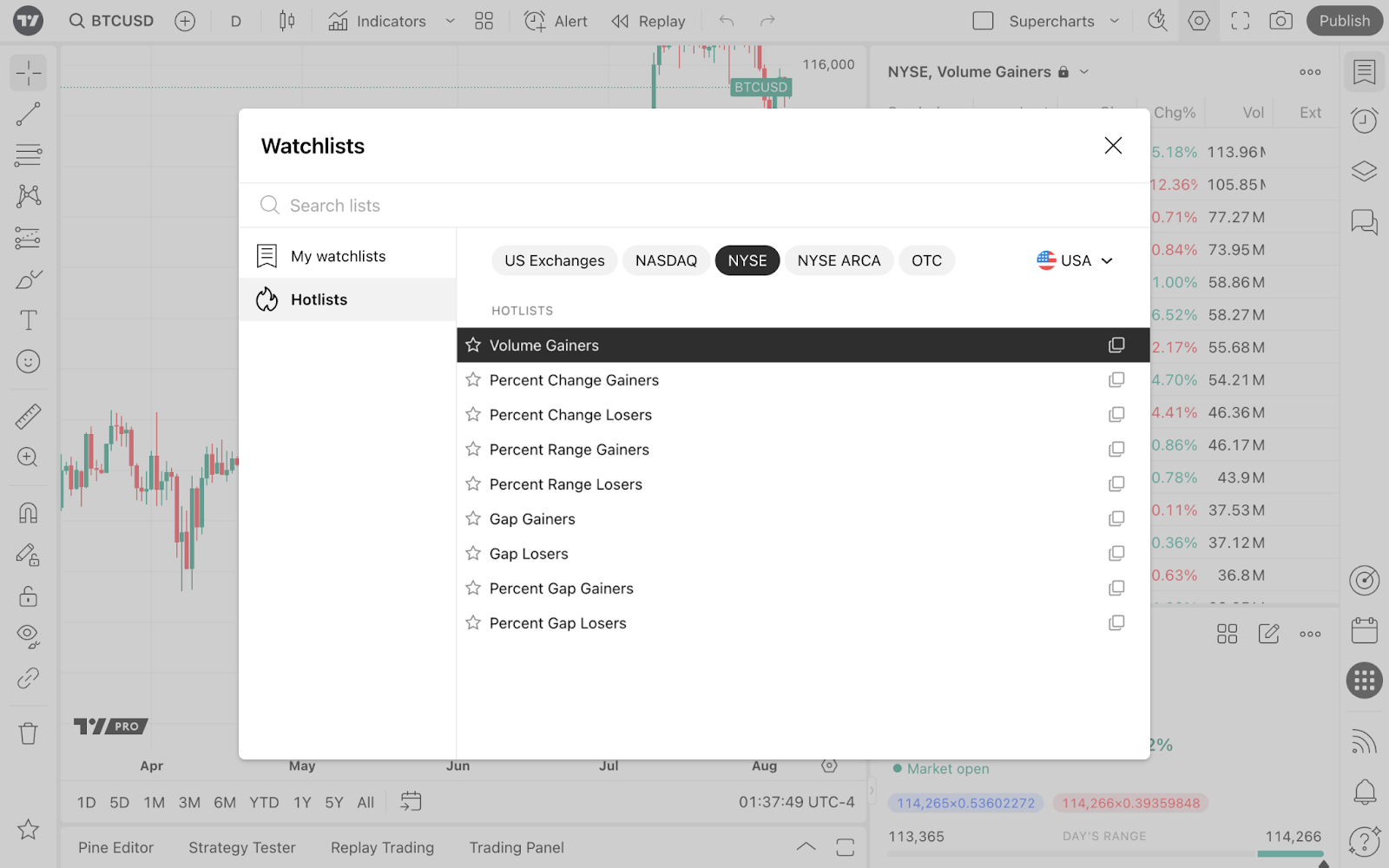Open the quick search icon
Viewport: 1389px width, 868px height.
[x=1157, y=21]
